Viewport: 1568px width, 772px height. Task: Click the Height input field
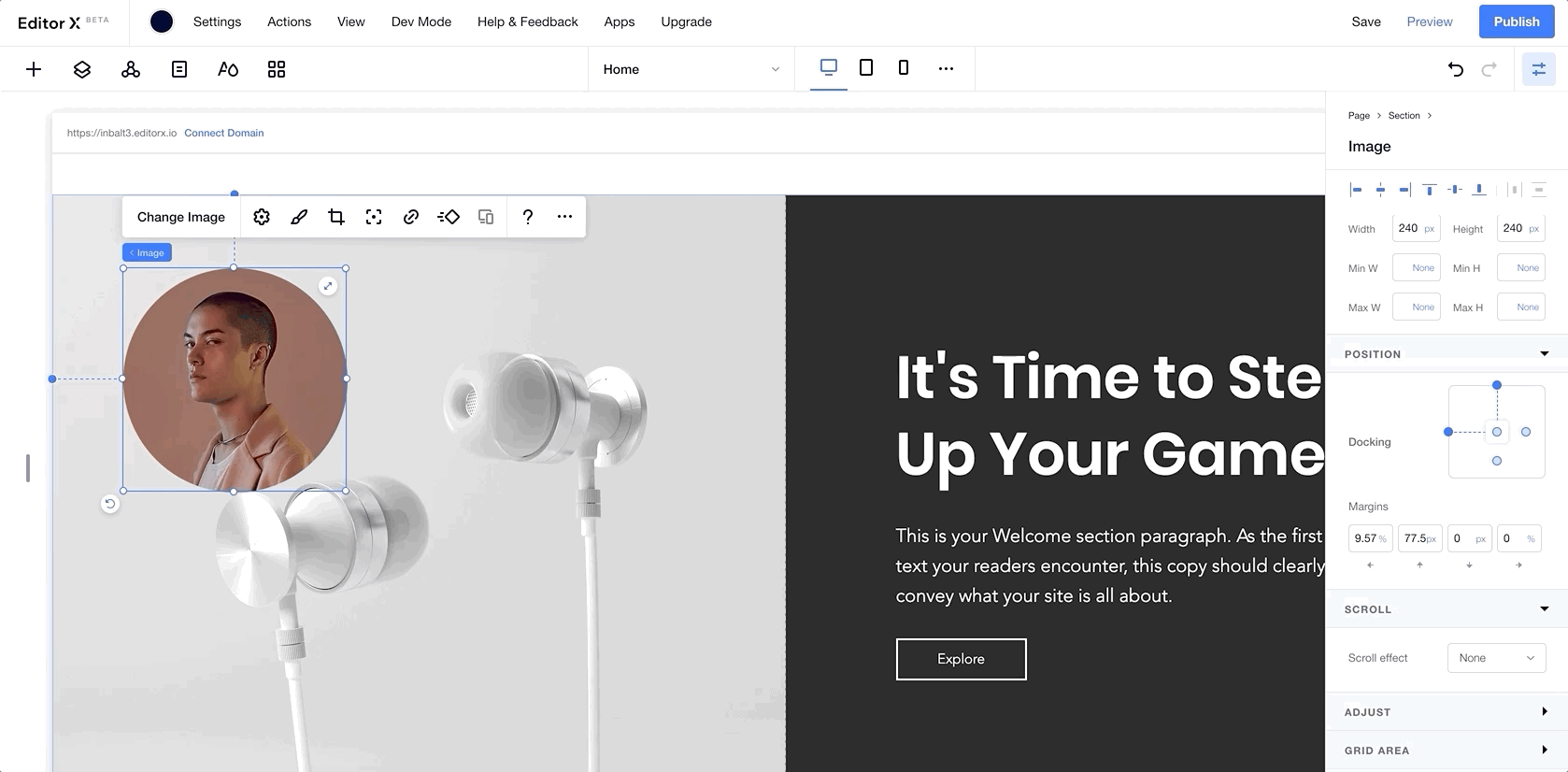point(1520,228)
